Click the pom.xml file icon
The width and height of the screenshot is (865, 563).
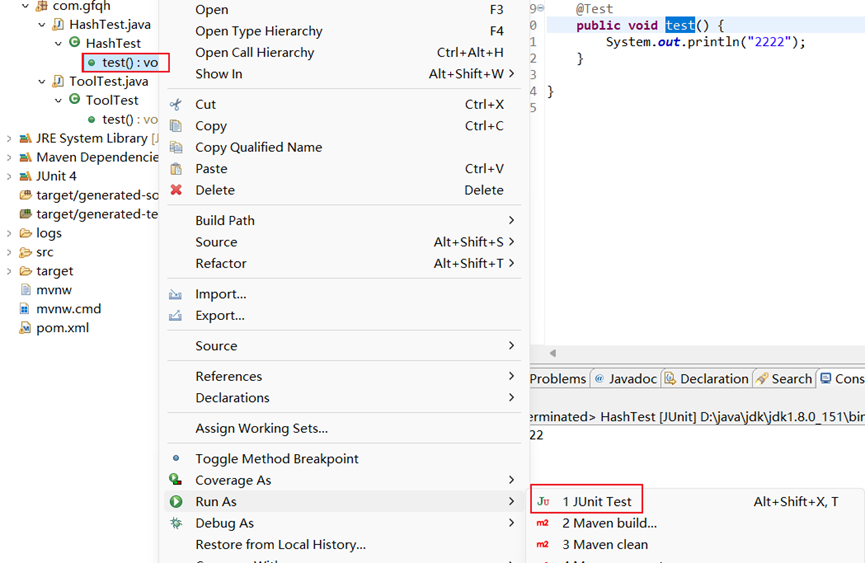25,328
